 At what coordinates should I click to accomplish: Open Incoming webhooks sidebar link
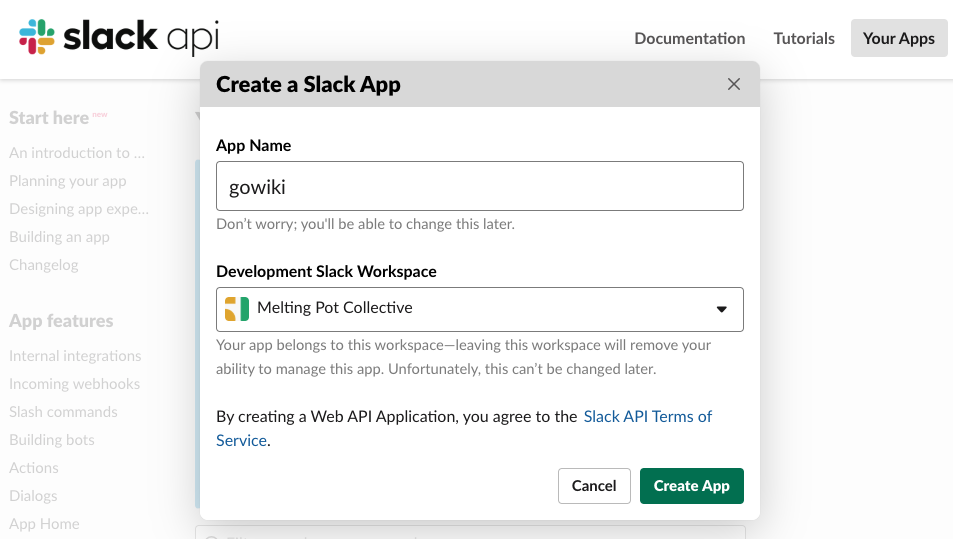point(75,383)
